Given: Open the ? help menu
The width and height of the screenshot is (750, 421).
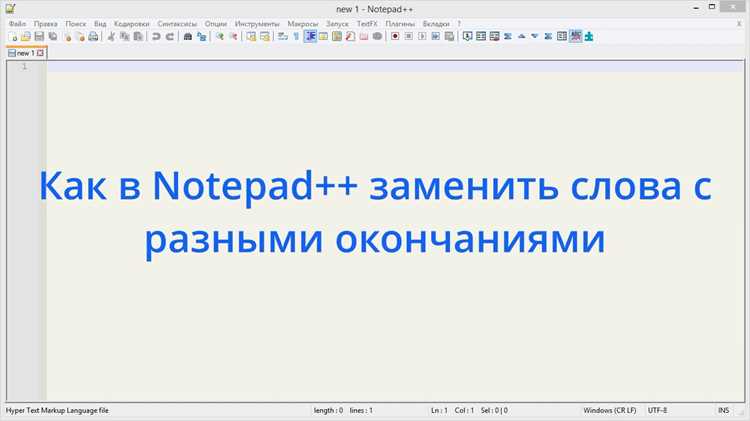Looking at the screenshot, I should [459, 23].
